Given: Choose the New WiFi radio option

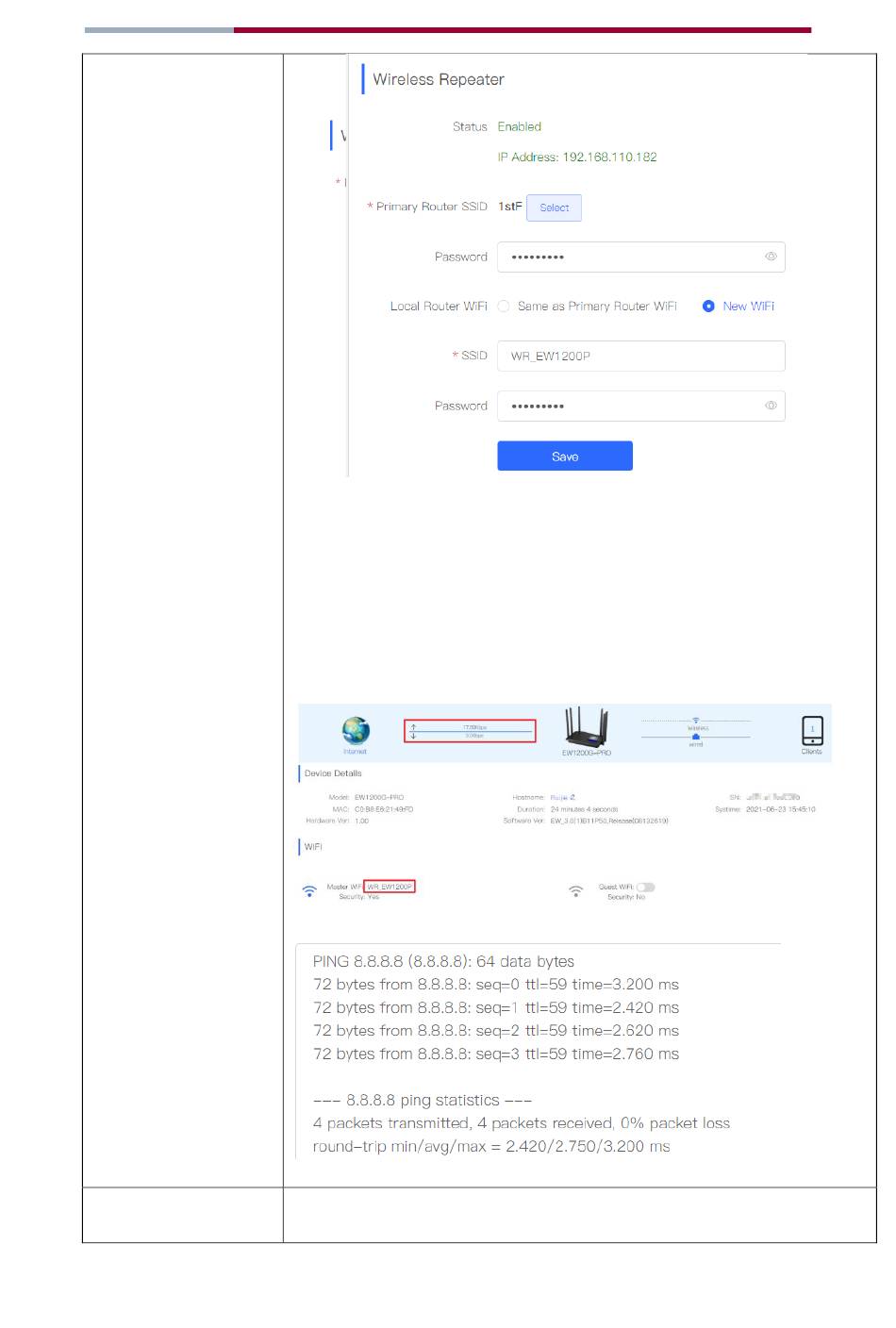Looking at the screenshot, I should click(x=708, y=307).
